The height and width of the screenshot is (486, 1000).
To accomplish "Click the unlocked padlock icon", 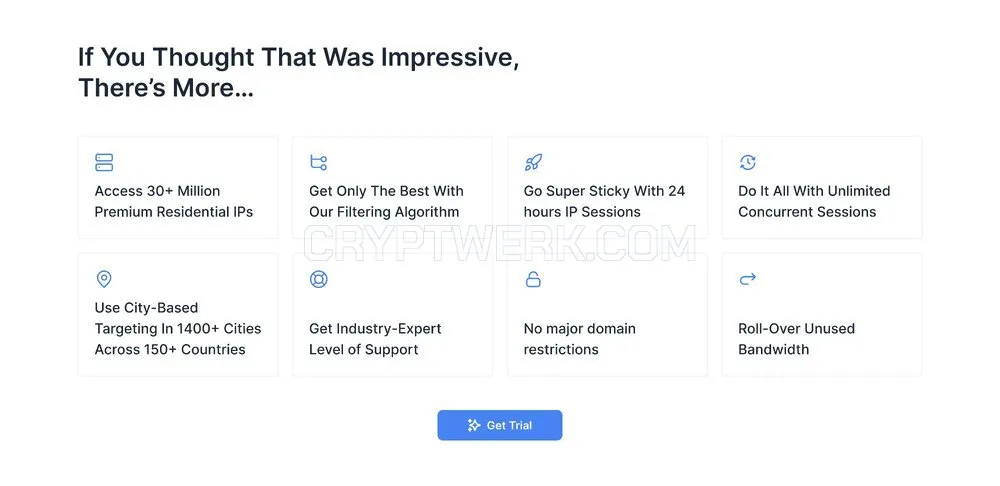I will 533,279.
